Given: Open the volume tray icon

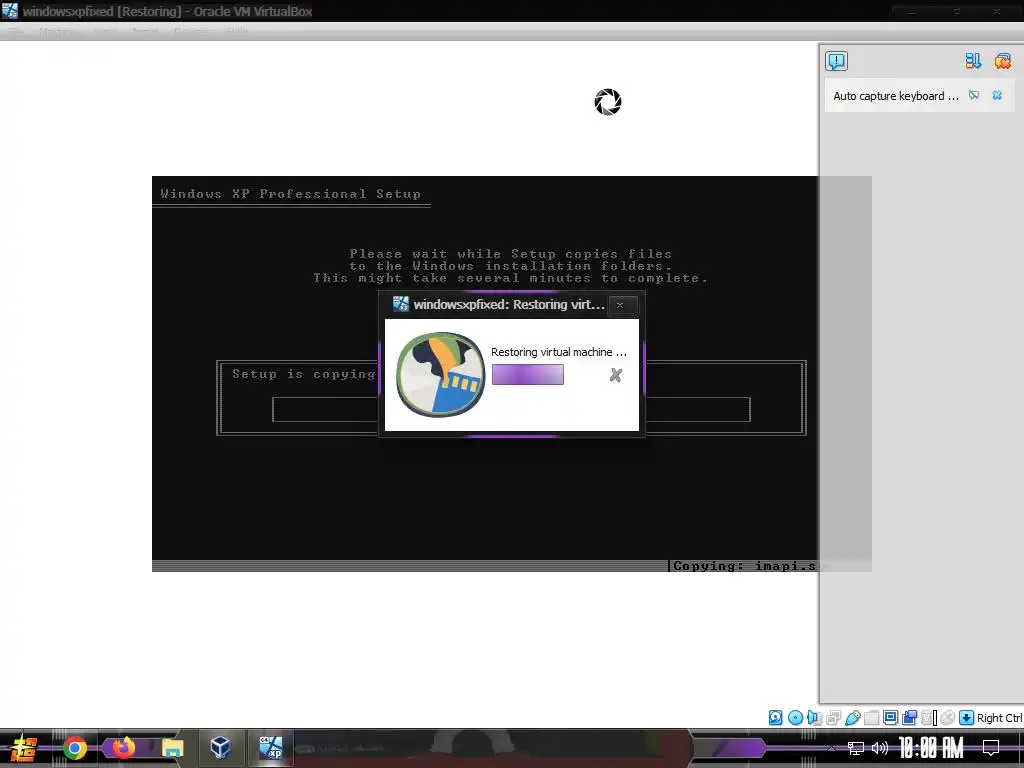Looking at the screenshot, I should click(880, 748).
